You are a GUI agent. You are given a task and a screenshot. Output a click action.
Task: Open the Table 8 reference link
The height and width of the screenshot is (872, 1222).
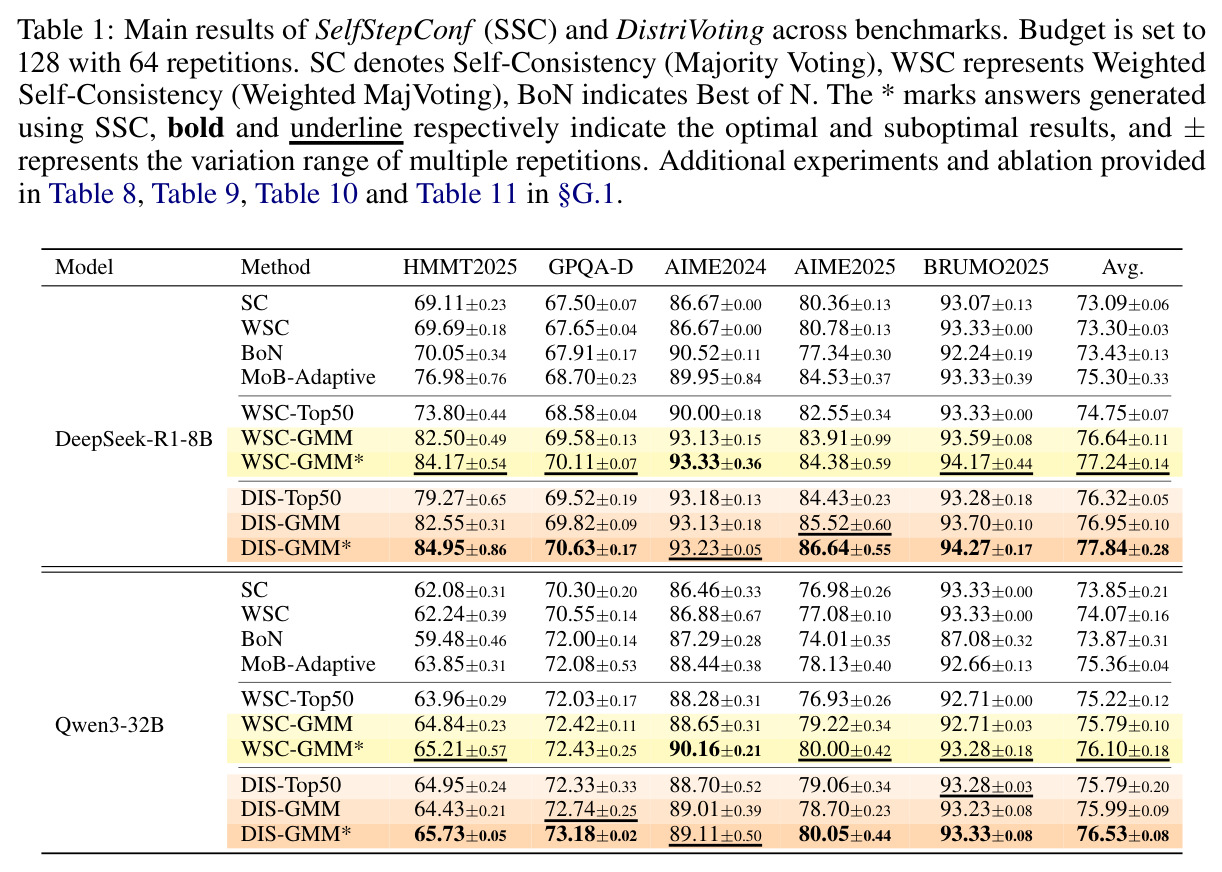pyautogui.click(x=93, y=193)
